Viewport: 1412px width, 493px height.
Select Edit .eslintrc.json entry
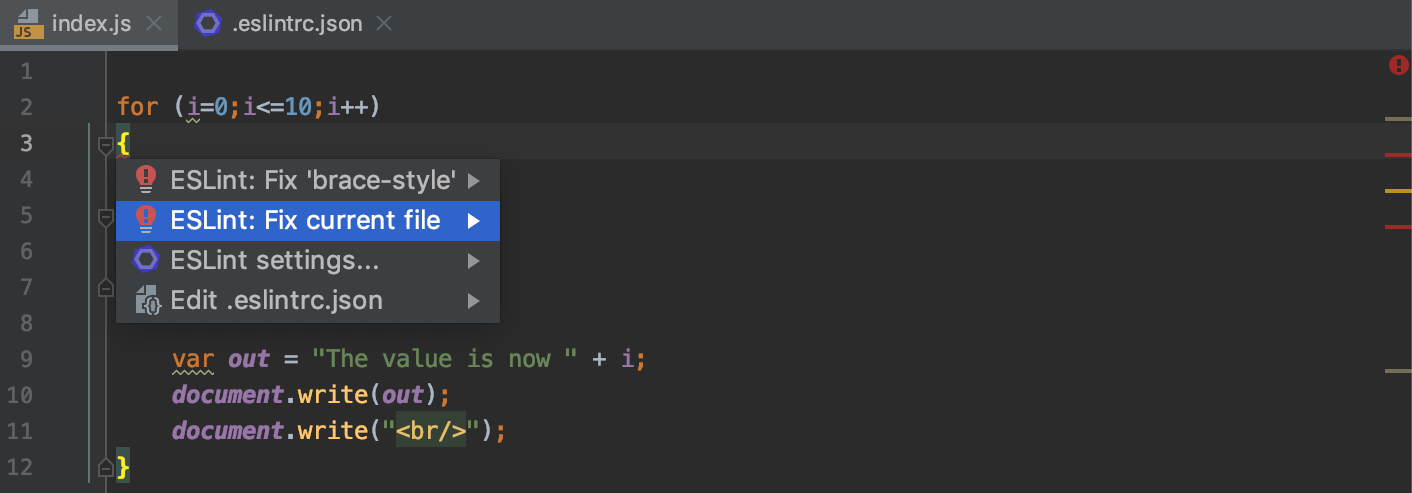(x=308, y=300)
